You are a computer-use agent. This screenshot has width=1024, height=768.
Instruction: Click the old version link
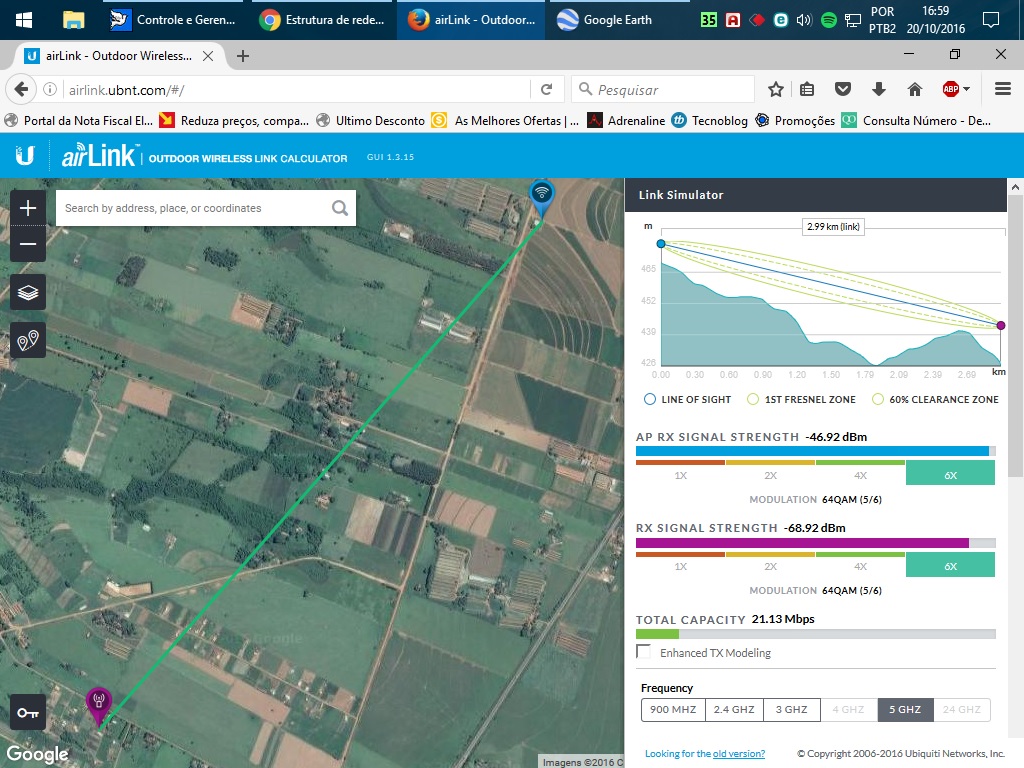(738, 754)
